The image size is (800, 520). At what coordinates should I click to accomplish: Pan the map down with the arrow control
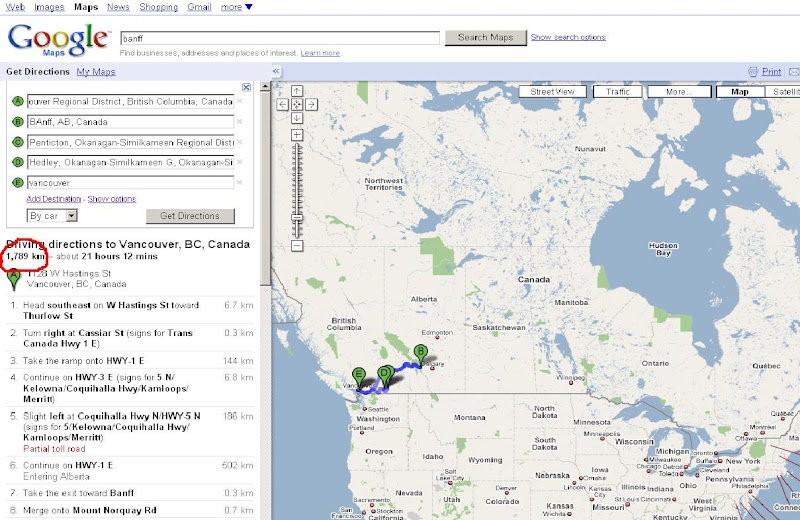(297, 118)
